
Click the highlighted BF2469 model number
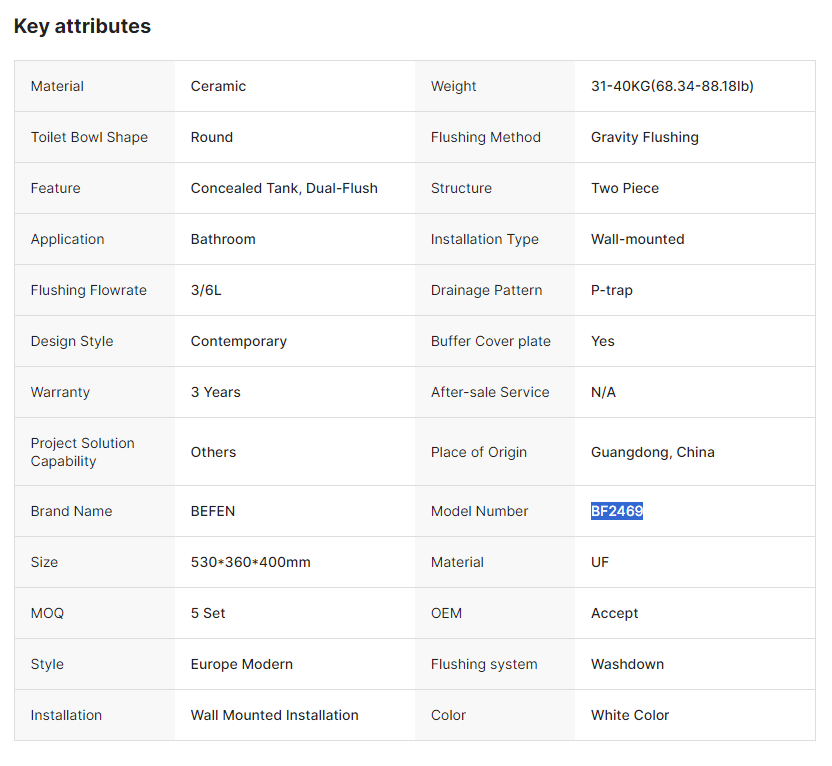pos(616,511)
